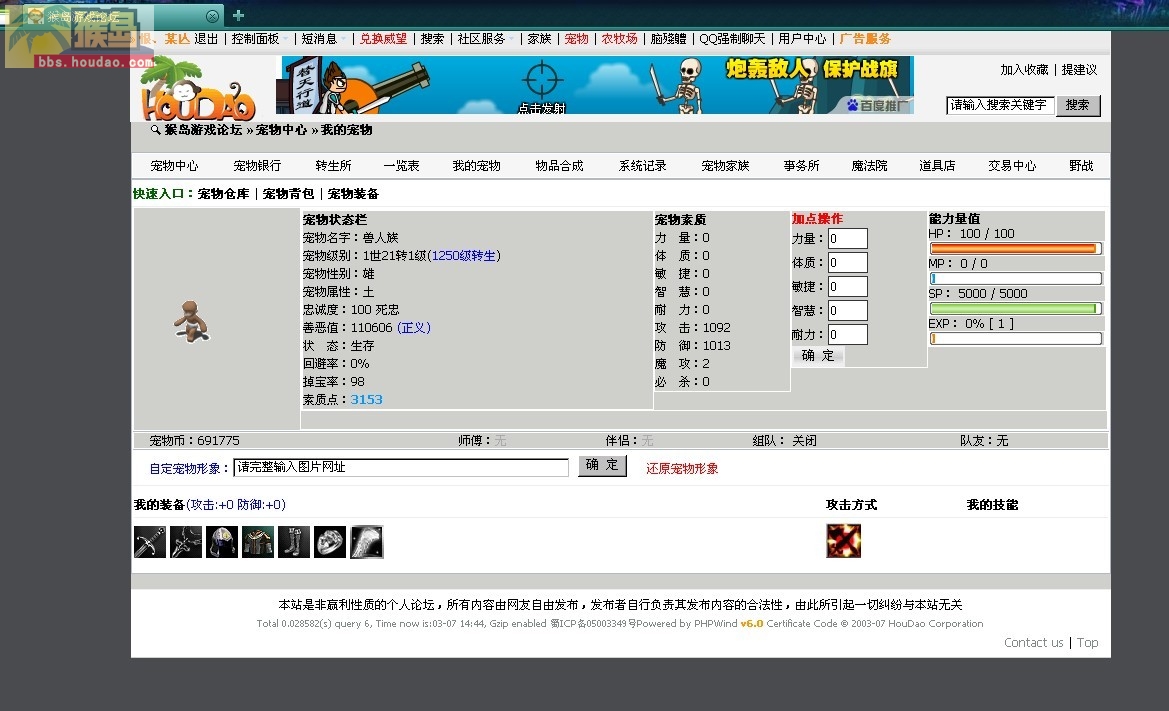
Task: Click the dagger equipment icon
Action: pyautogui.click(x=186, y=542)
